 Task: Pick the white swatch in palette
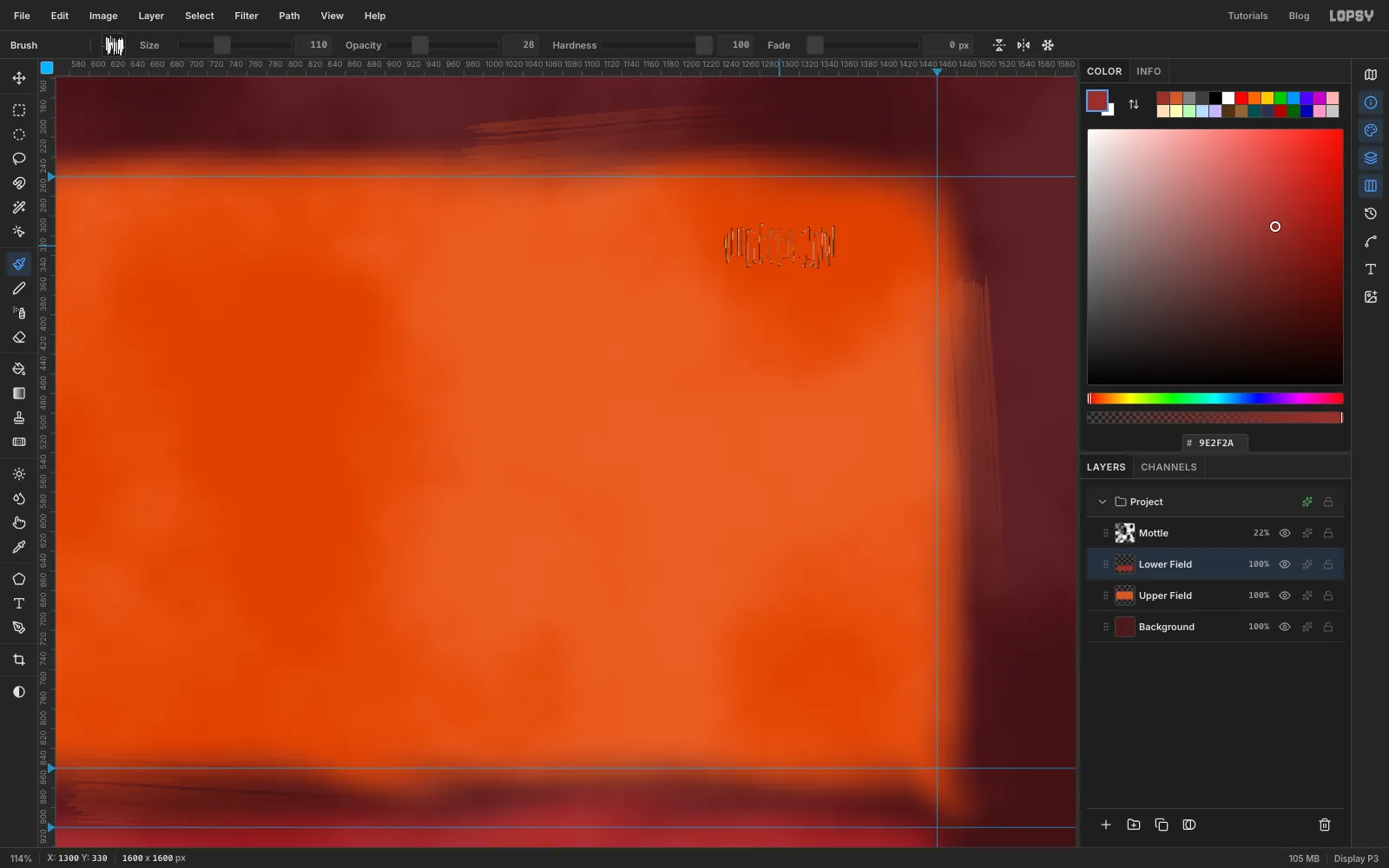pos(1228,98)
